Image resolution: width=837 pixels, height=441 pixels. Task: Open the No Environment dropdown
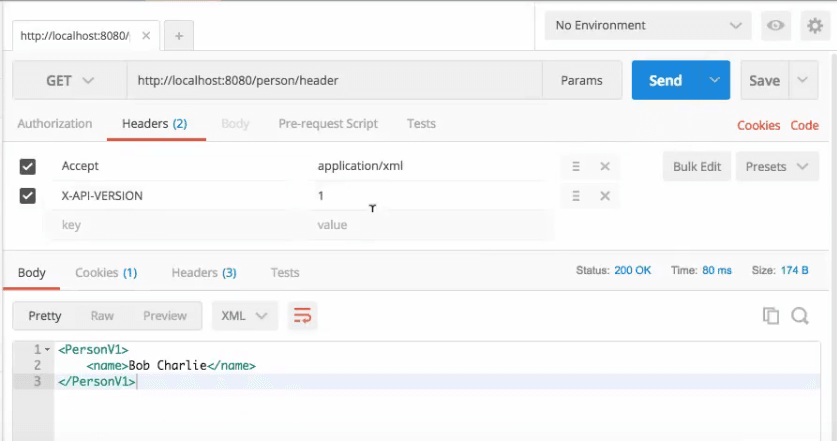point(648,25)
